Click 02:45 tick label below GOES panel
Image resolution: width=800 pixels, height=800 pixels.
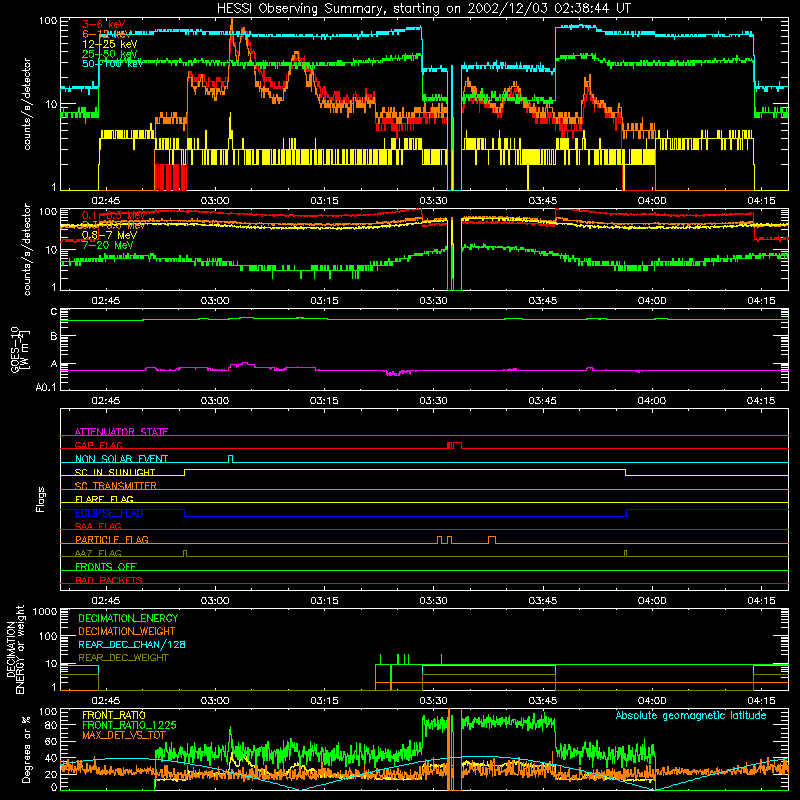pos(106,401)
